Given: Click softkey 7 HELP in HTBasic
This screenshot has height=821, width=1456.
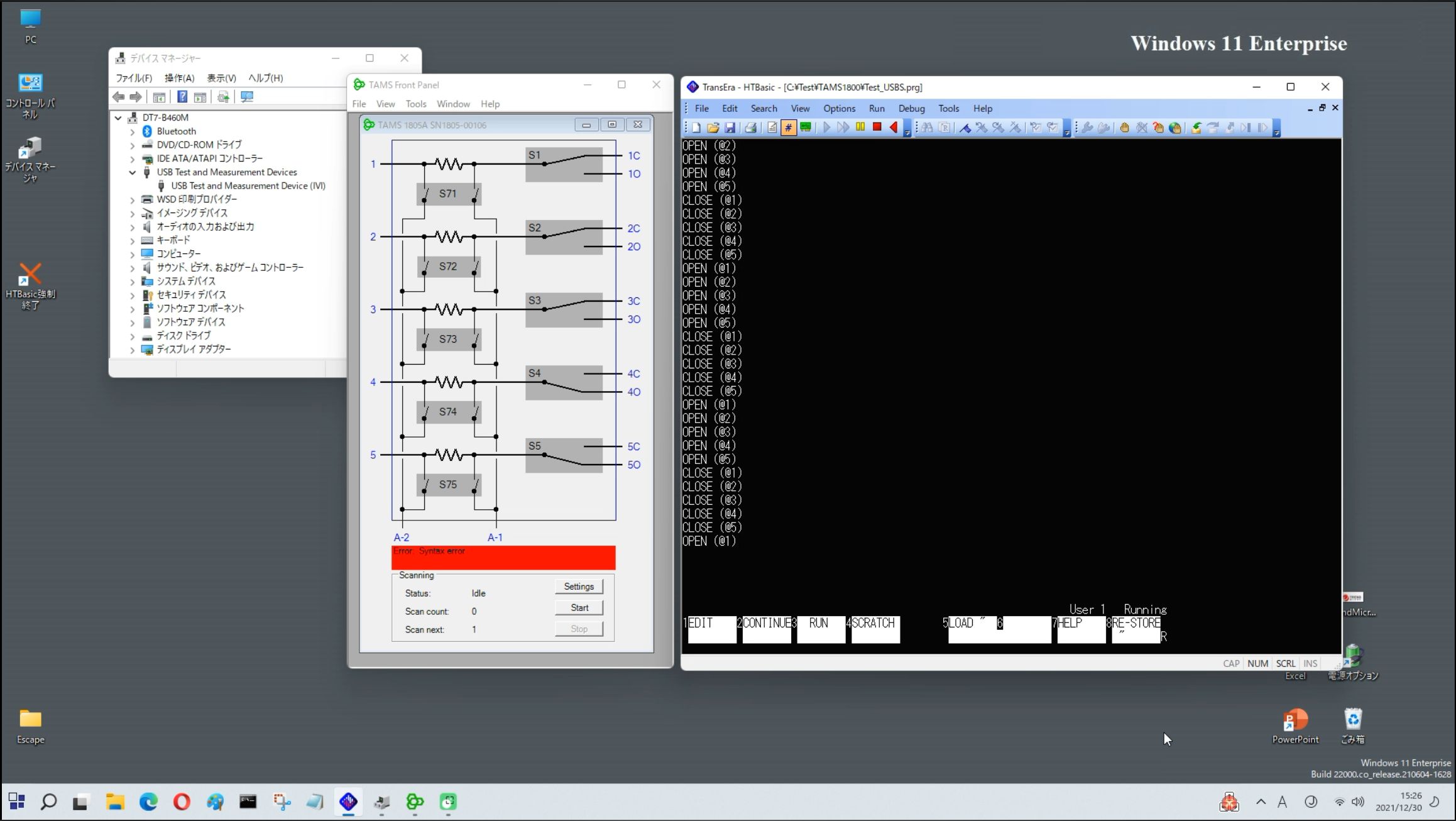Looking at the screenshot, I should click(1081, 629).
